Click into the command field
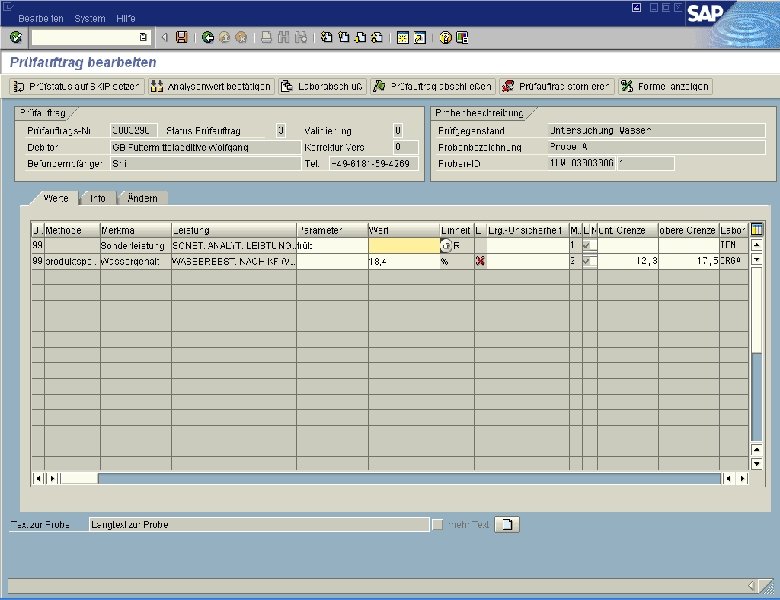 pos(85,37)
